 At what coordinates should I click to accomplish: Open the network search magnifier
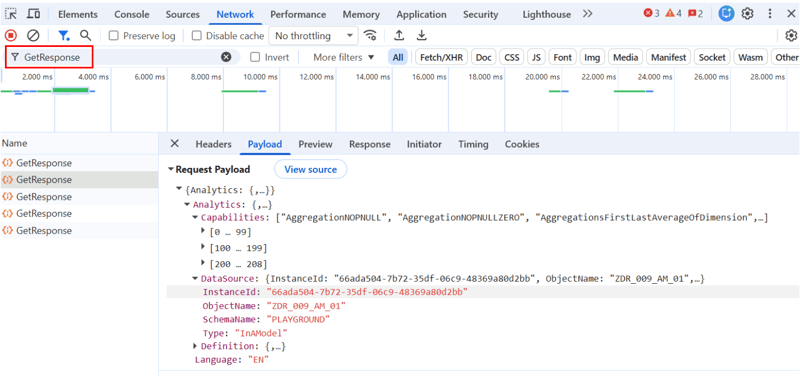[86, 36]
